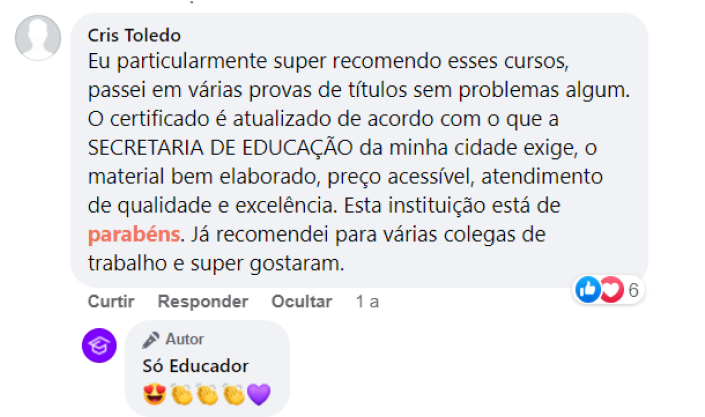Click the red heart reaction icon
Viewport: 705px width, 417px height.
612,289
